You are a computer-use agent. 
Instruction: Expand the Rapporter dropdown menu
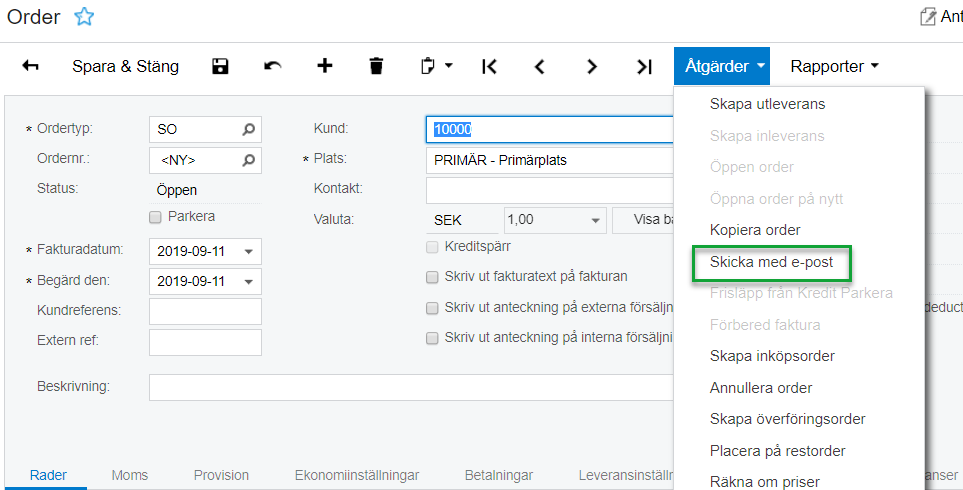click(834, 67)
